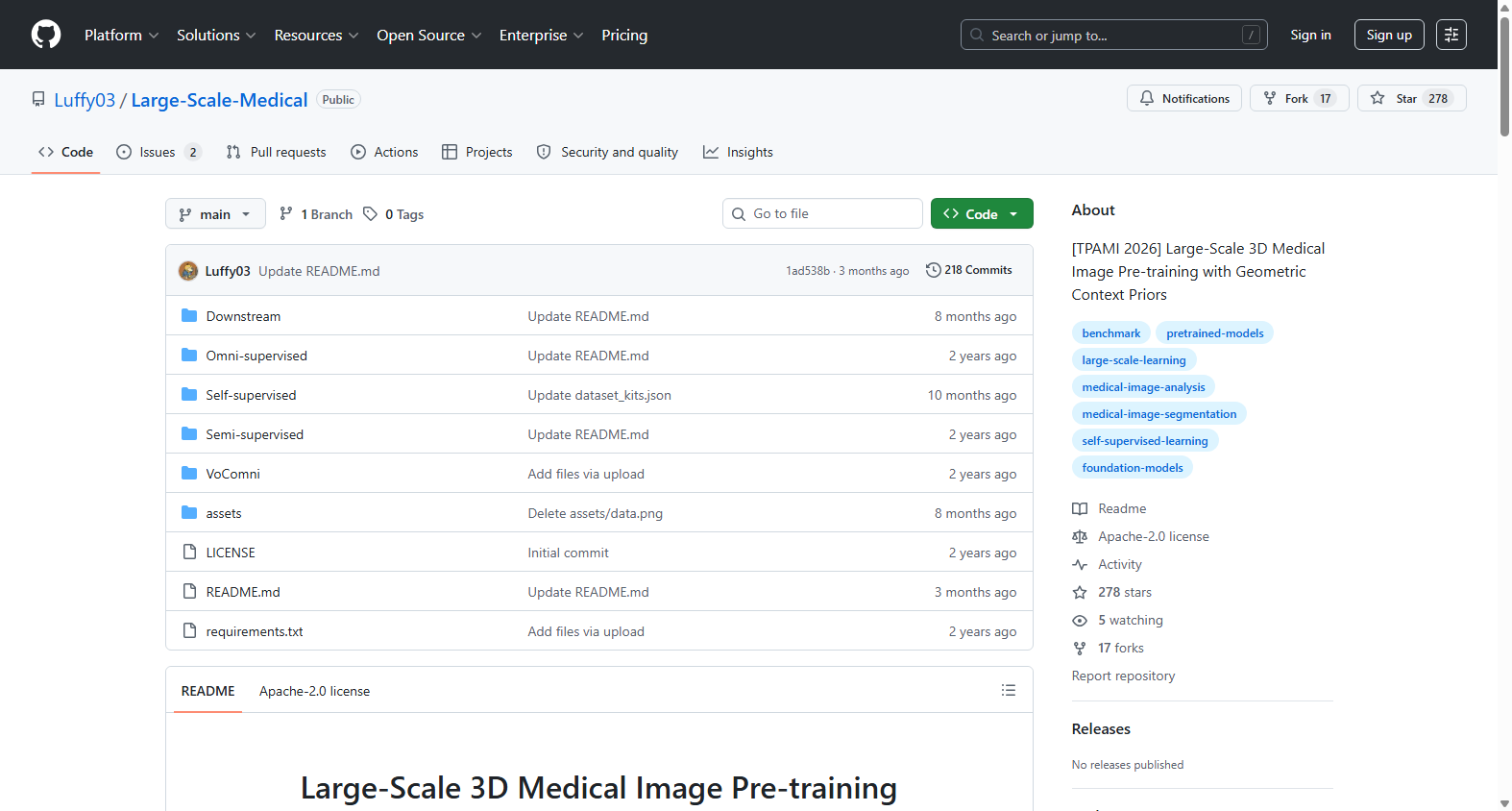This screenshot has height=811, width=1512.
Task: Click the Notifications bell button
Action: tap(1184, 98)
